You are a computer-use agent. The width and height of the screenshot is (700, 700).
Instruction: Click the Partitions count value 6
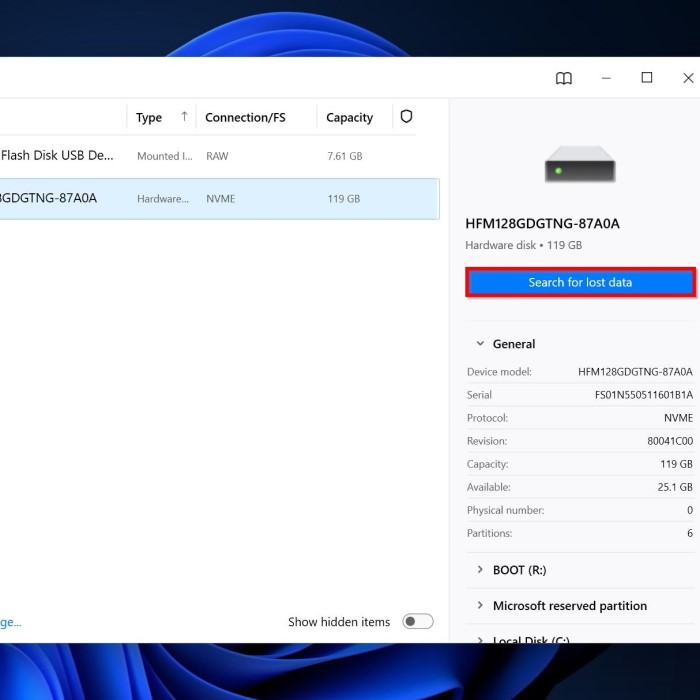690,533
